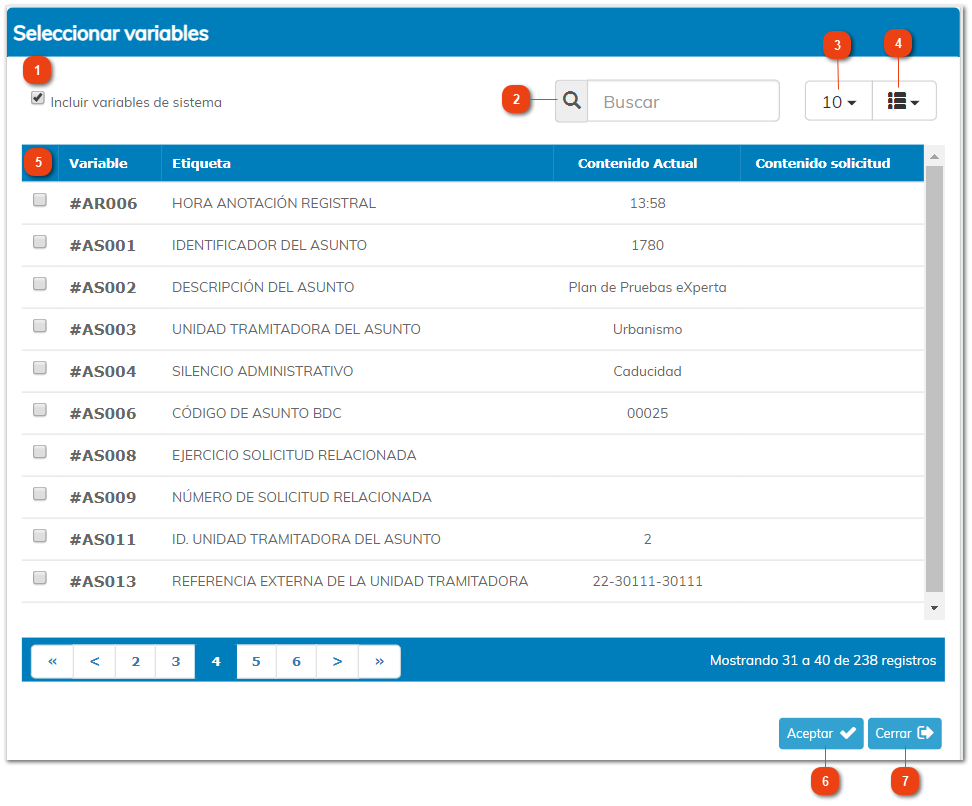Tick the #AR006 variable checkbox
The height and width of the screenshot is (806, 972).
[40, 200]
